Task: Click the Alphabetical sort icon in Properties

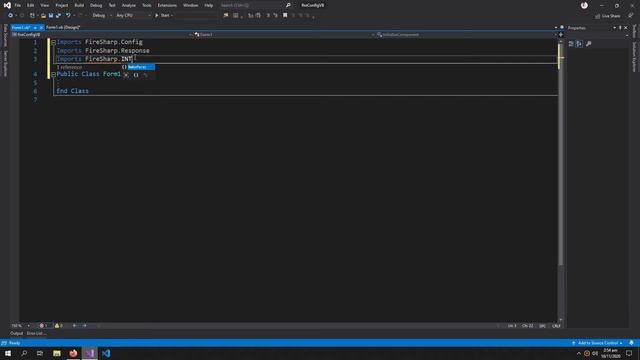Action: tap(579, 44)
